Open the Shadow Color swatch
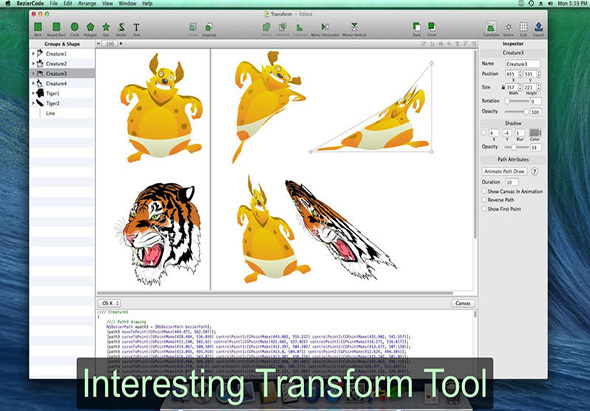This screenshot has width=590, height=411. (x=535, y=133)
